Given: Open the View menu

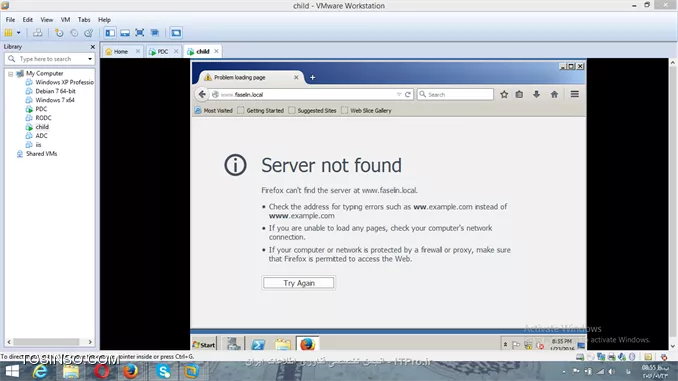Looking at the screenshot, I should click(x=47, y=19).
